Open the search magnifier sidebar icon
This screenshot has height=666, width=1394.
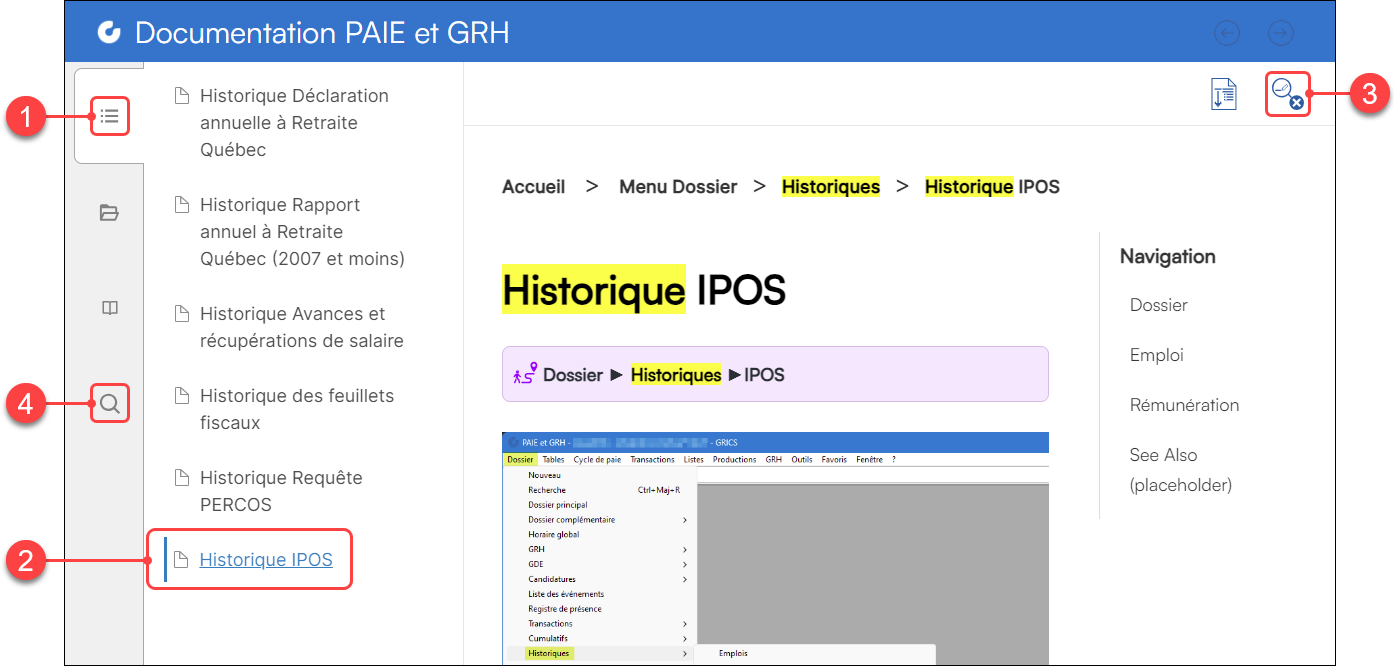click(110, 404)
